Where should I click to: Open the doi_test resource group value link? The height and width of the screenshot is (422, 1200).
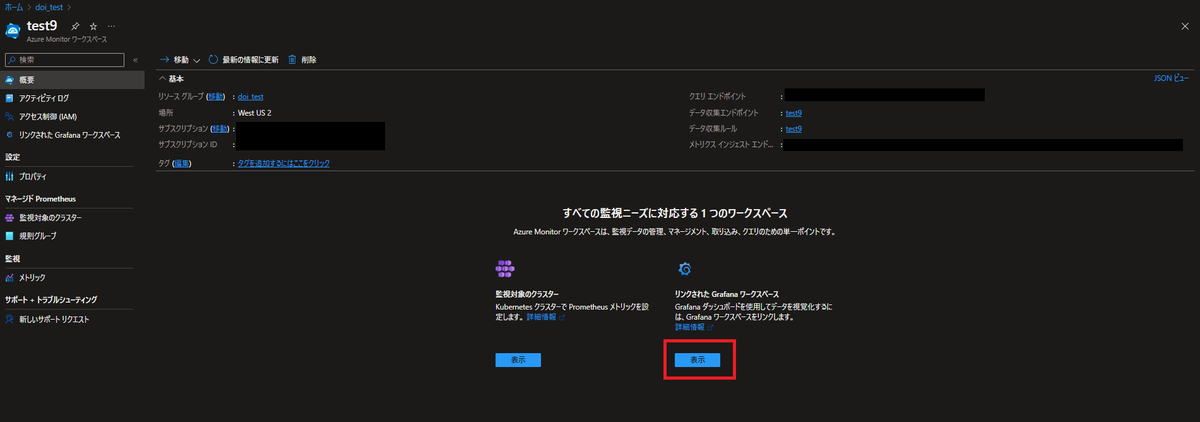click(250, 96)
